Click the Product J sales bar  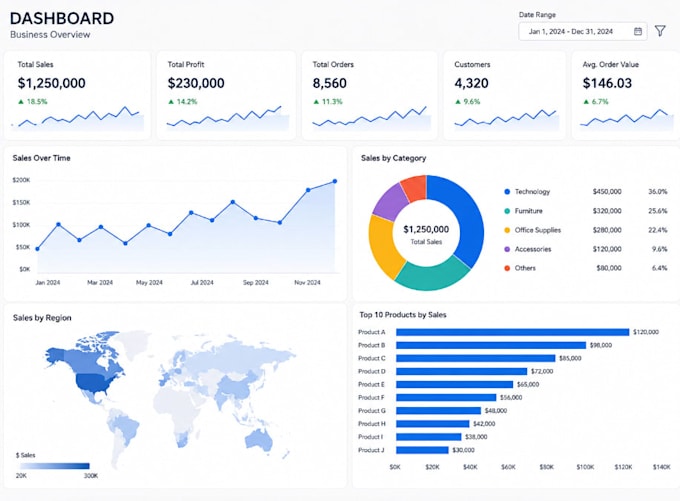coord(422,450)
